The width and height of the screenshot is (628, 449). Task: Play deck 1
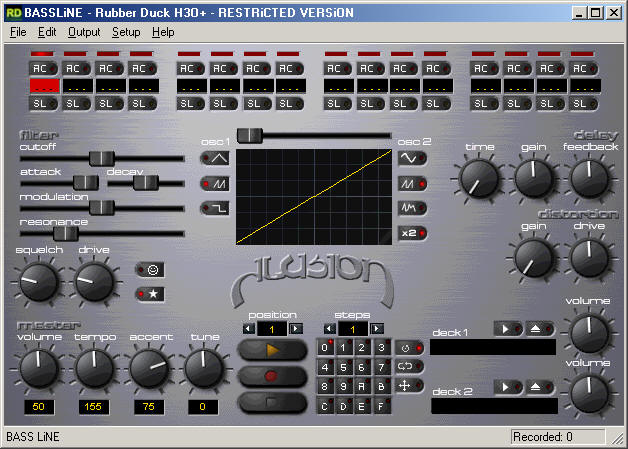tap(508, 329)
